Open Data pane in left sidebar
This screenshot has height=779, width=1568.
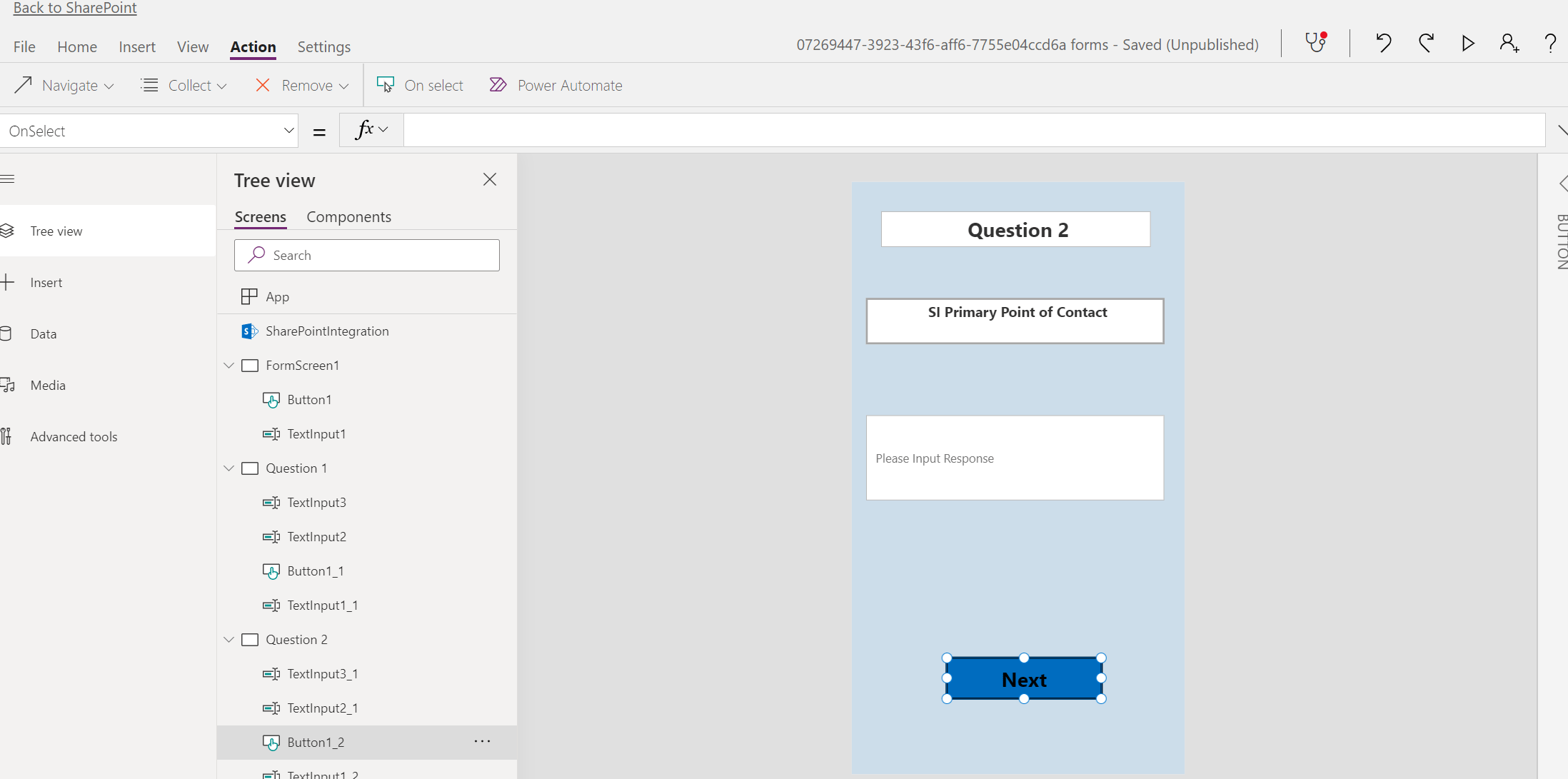pyautogui.click(x=43, y=333)
